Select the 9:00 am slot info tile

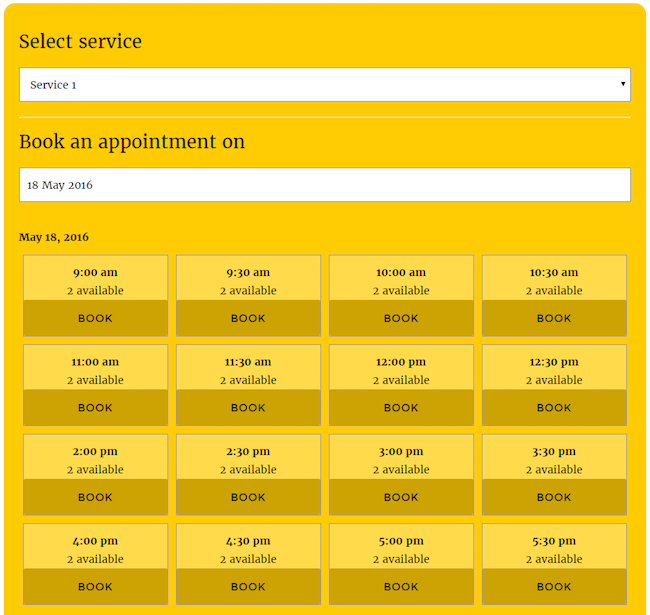pos(95,279)
